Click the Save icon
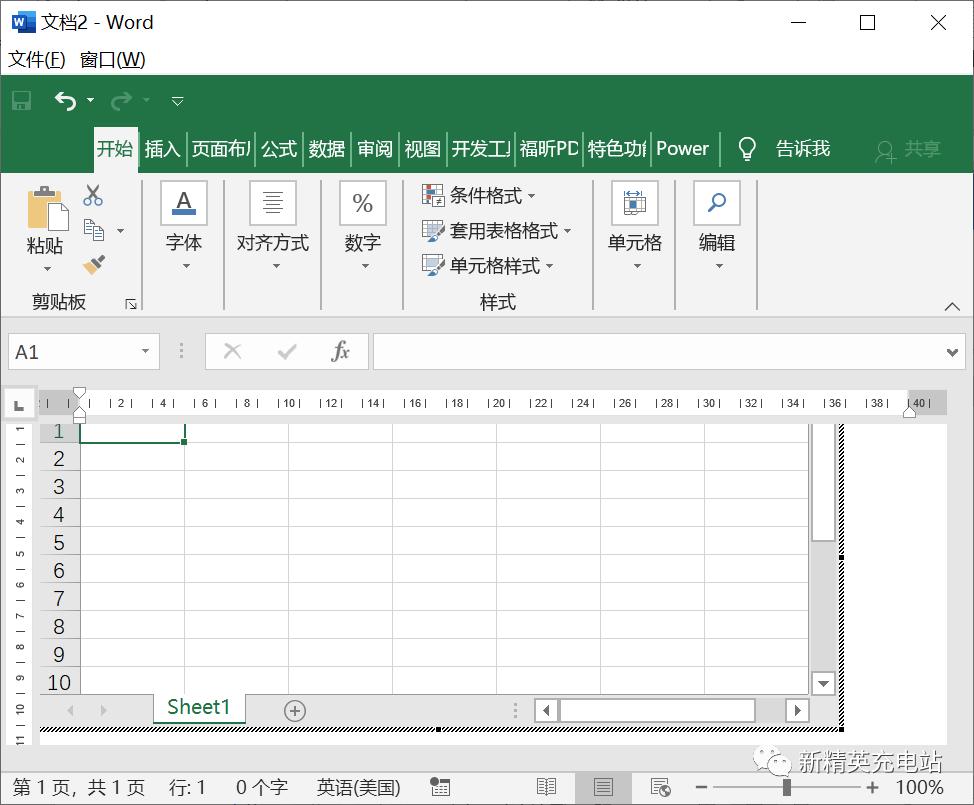 coord(20,100)
